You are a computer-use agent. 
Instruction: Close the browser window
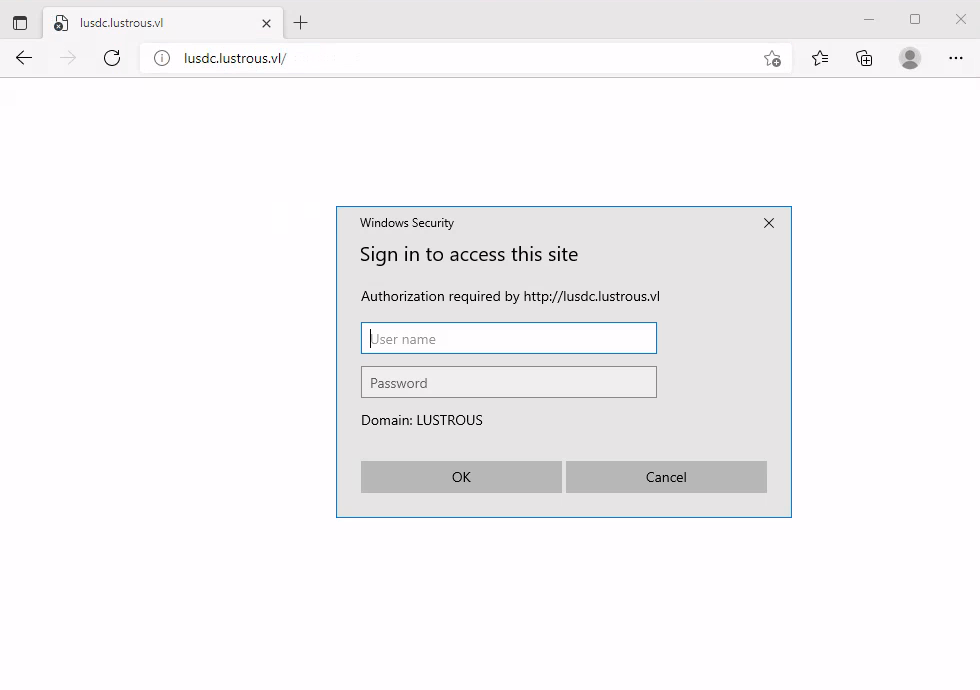tap(961, 19)
